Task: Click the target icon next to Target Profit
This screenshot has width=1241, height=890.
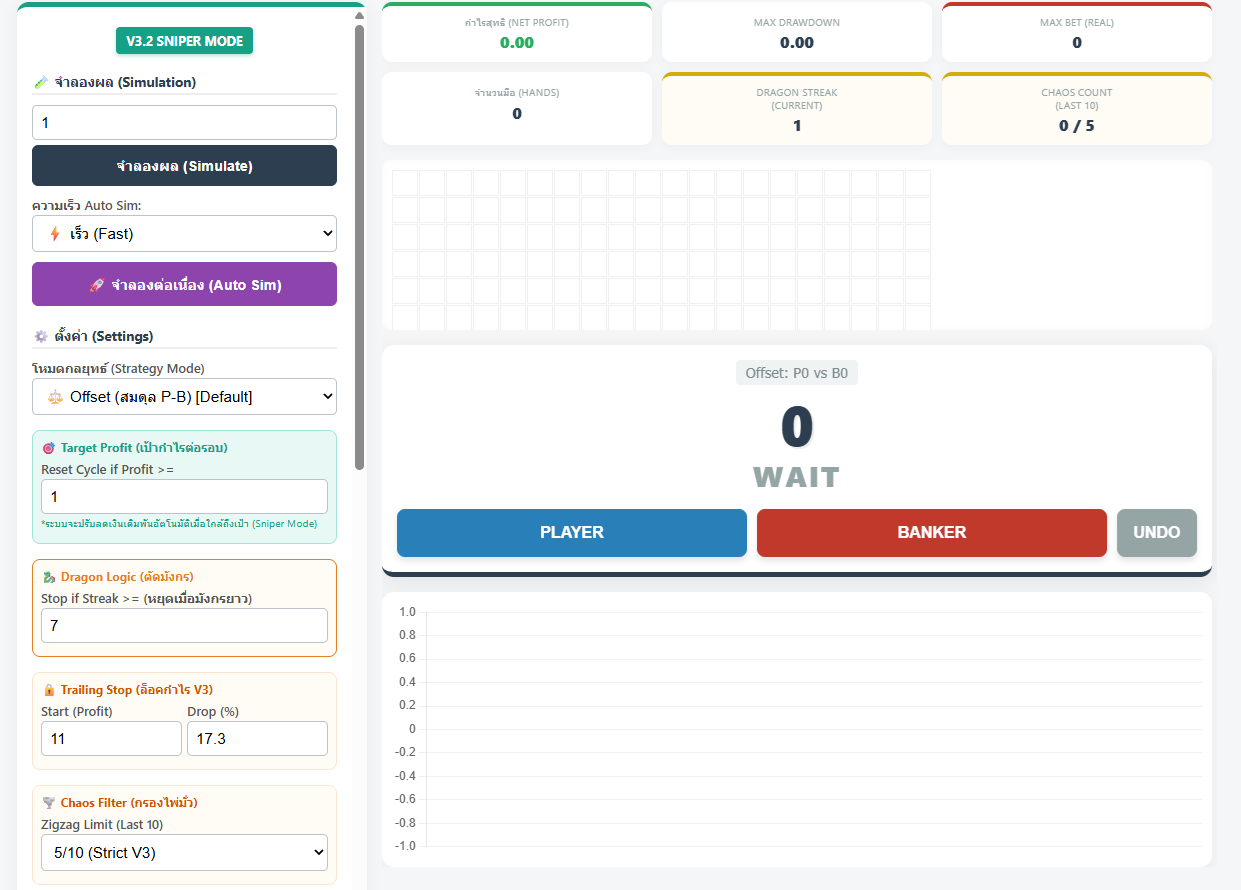Action: [x=49, y=448]
